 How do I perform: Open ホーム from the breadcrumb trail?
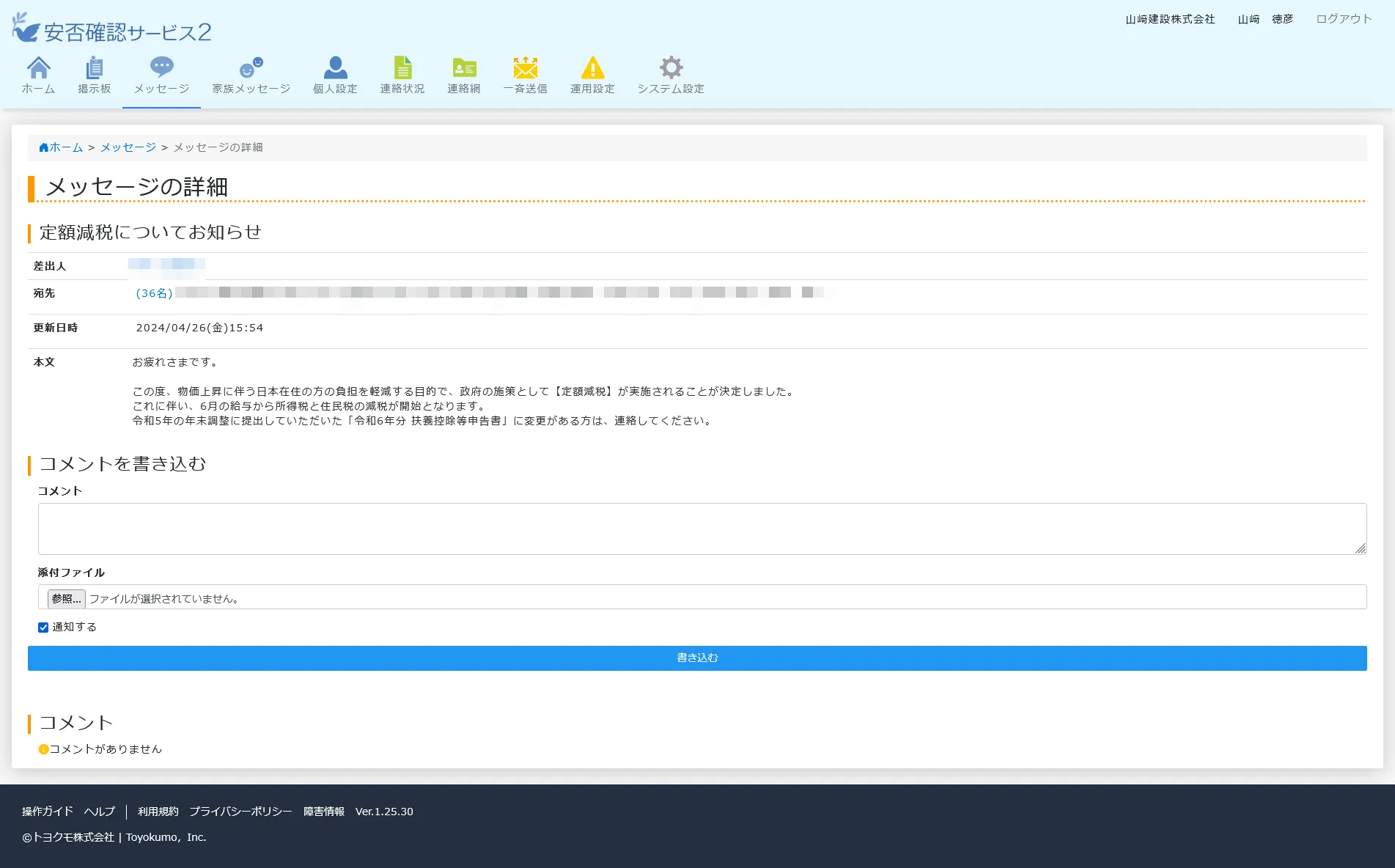pyautogui.click(x=65, y=147)
